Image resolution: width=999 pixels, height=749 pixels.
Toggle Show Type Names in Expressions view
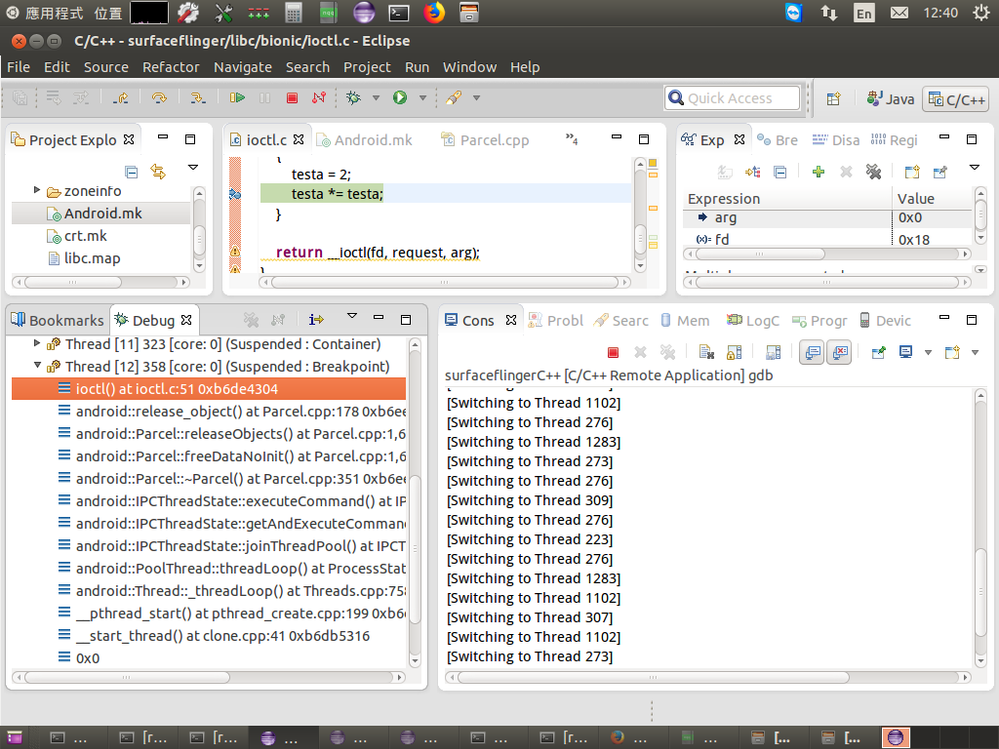(725, 171)
